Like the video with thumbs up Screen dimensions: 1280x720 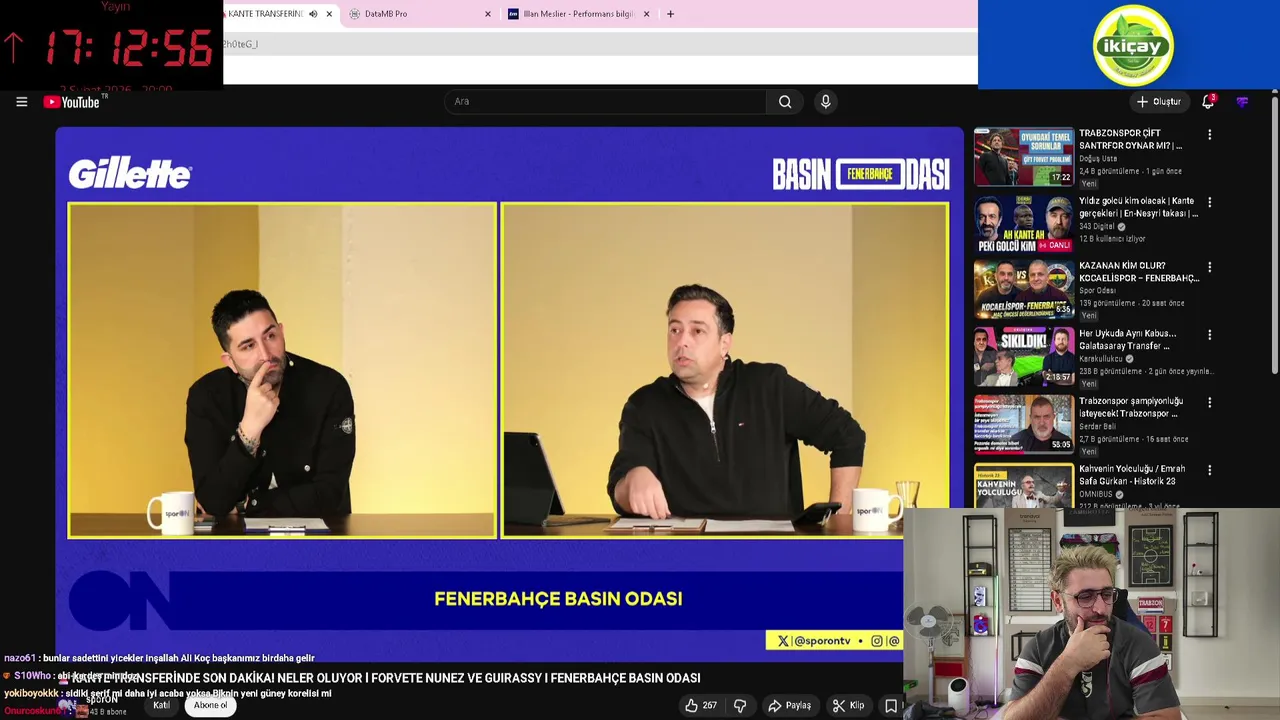pos(700,705)
